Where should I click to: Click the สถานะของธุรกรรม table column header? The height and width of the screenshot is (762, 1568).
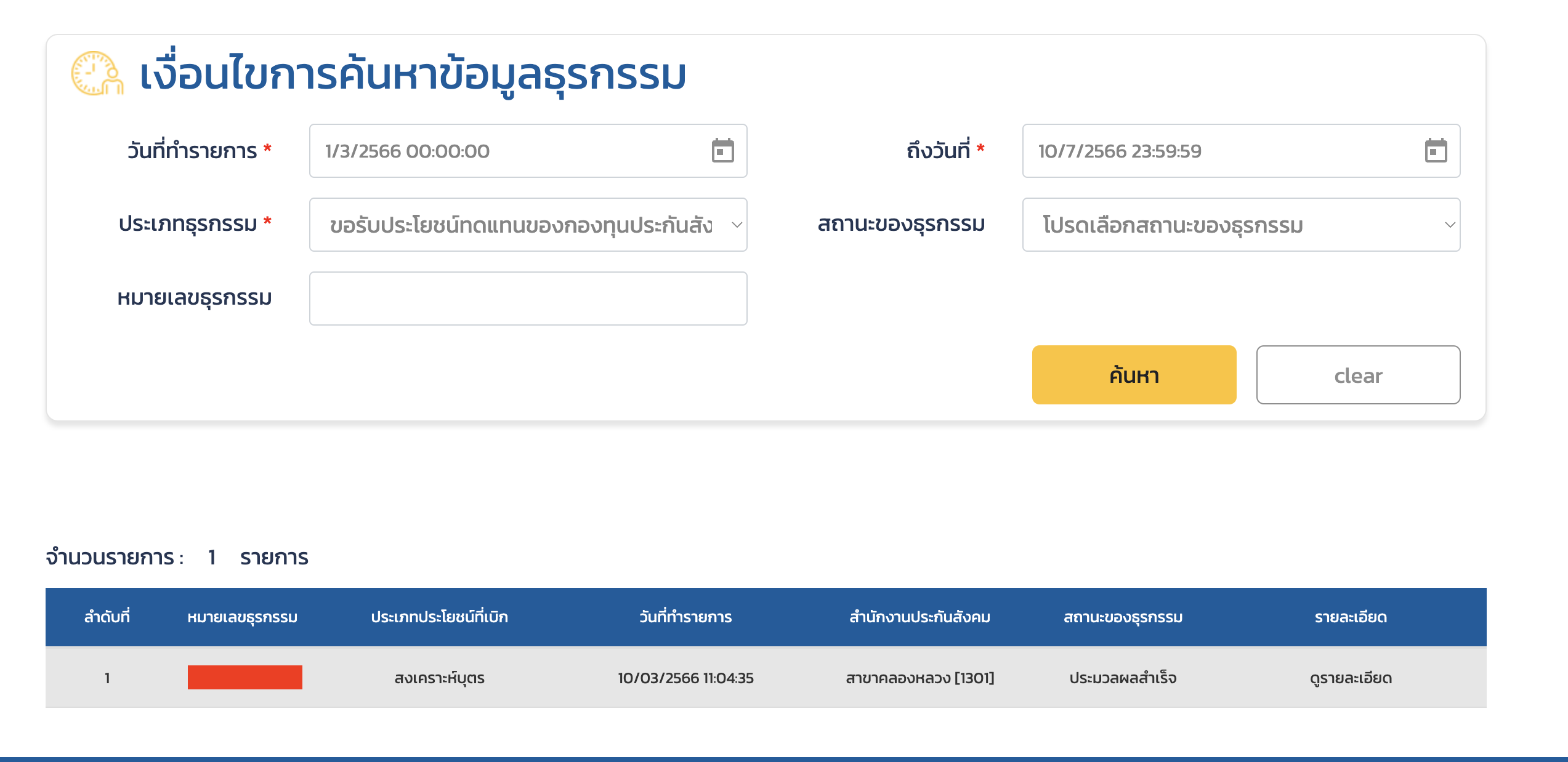click(1123, 617)
